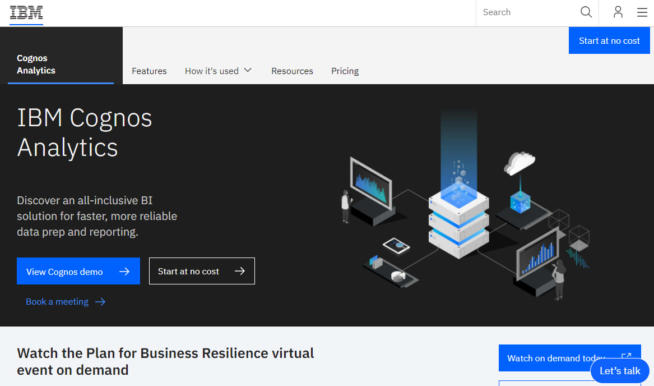The width and height of the screenshot is (654, 386).
Task: Open the Let's talk chat button
Action: [620, 371]
